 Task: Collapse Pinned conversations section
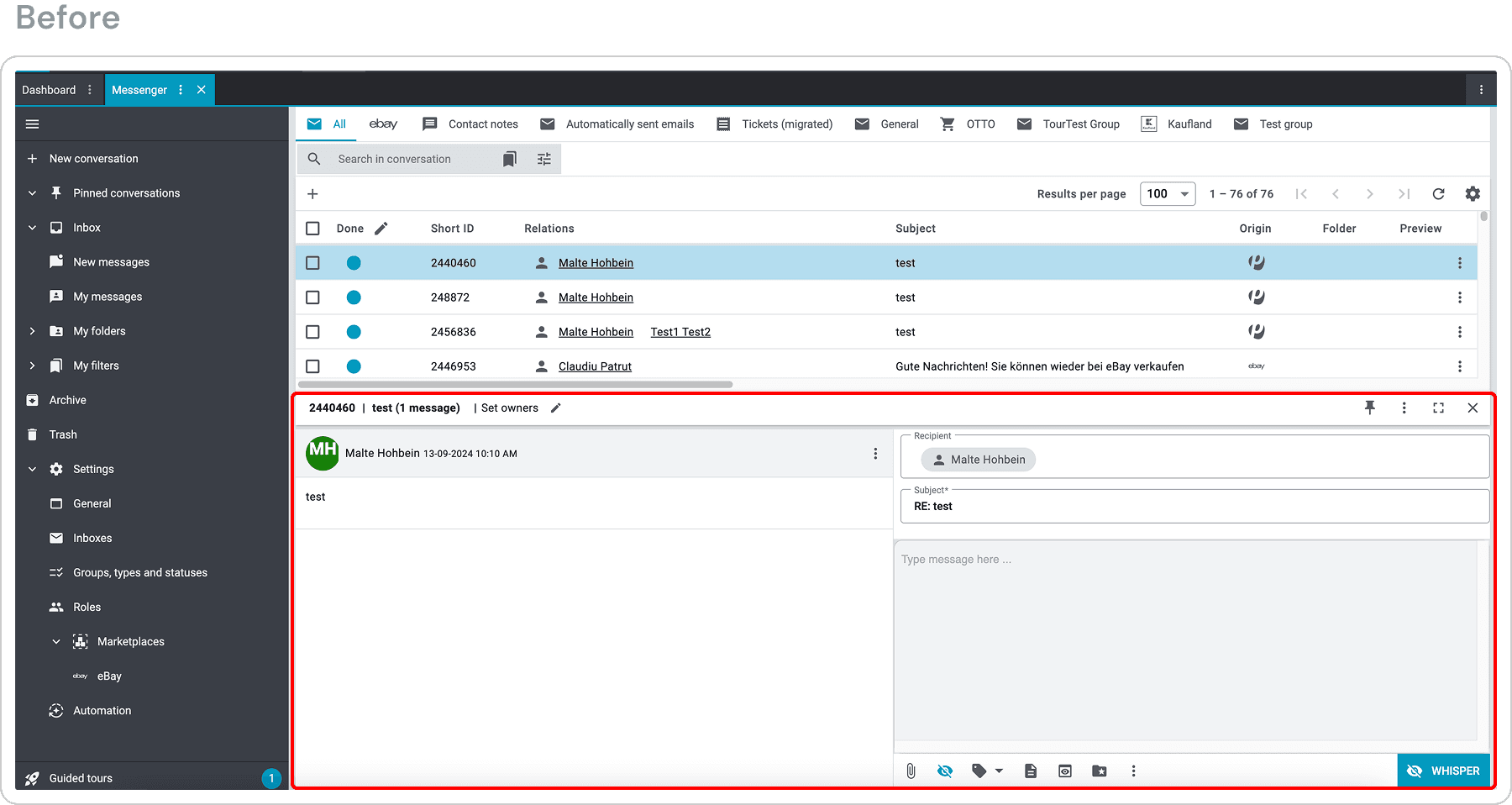tap(32, 193)
